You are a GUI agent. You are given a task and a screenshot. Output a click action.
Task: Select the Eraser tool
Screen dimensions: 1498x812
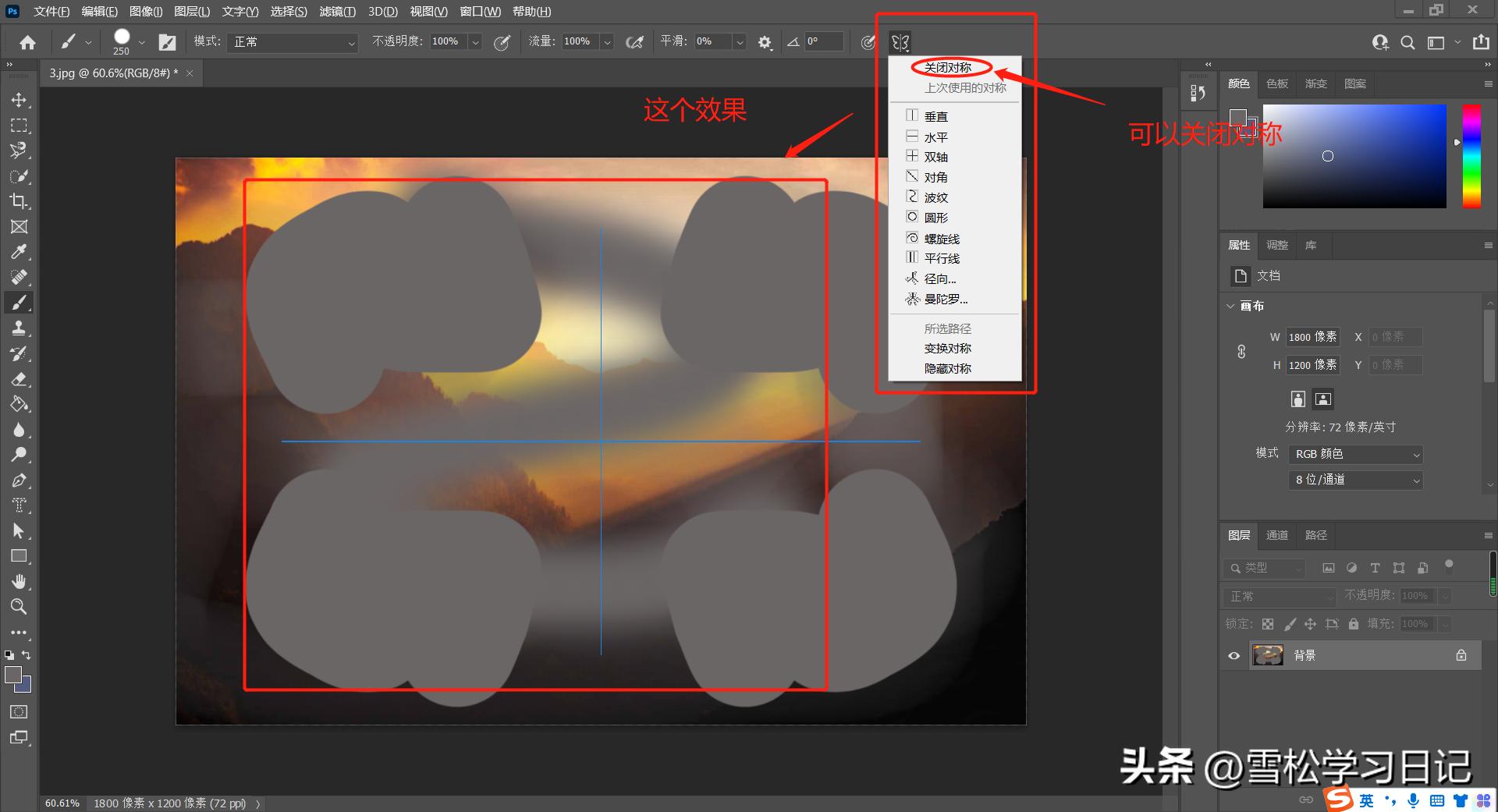pos(20,380)
